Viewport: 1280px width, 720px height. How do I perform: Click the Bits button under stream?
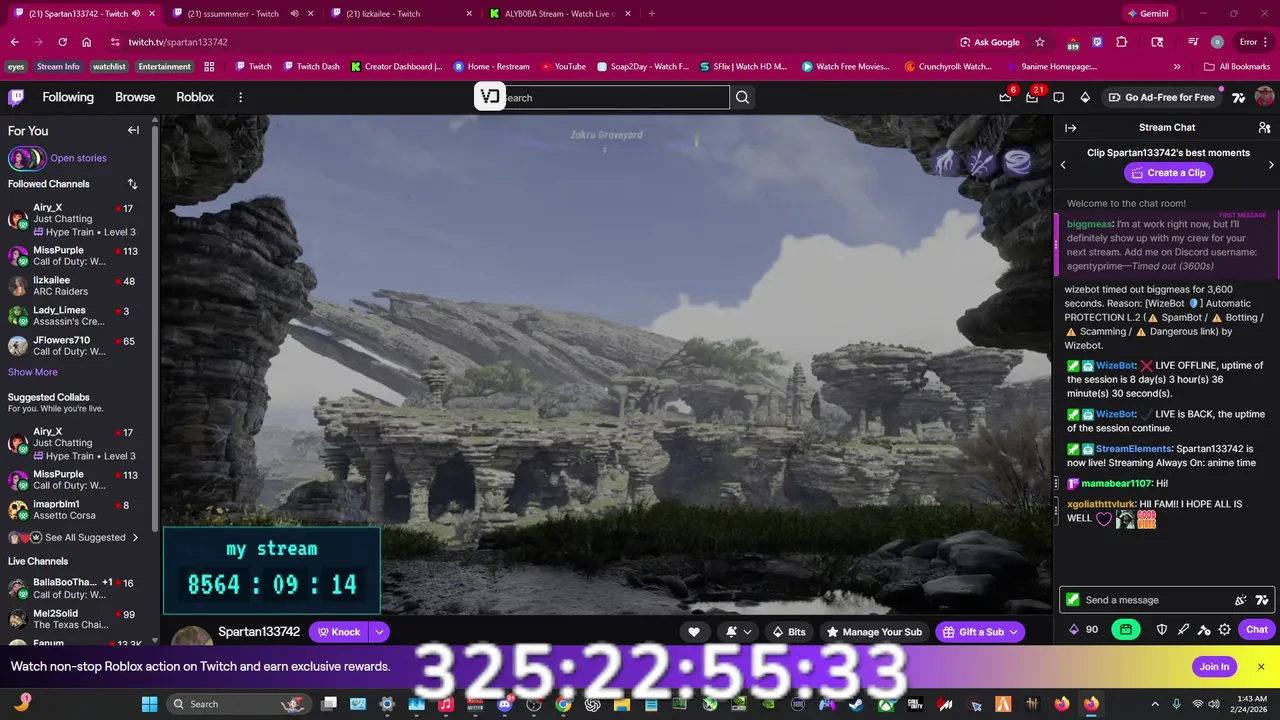click(x=788, y=632)
